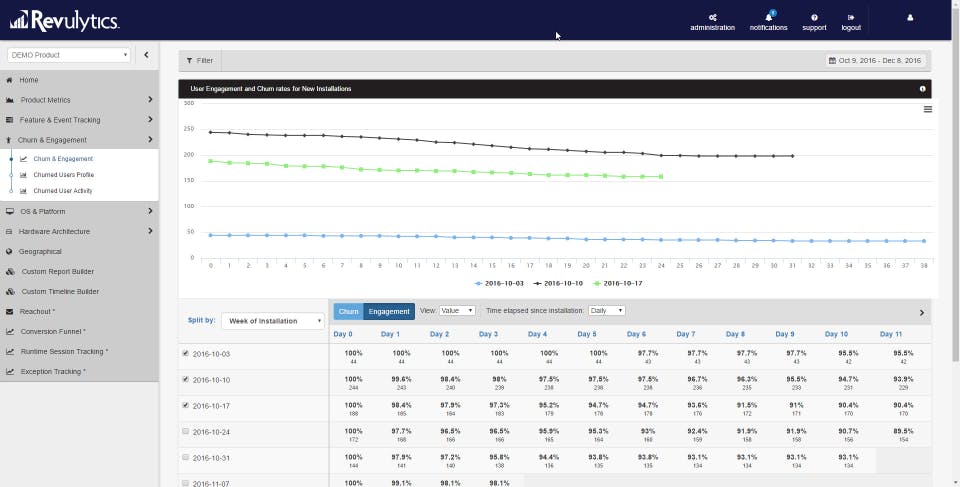Image resolution: width=960 pixels, height=487 pixels.
Task: Open the DEMO Product dropdown
Action: click(x=69, y=55)
